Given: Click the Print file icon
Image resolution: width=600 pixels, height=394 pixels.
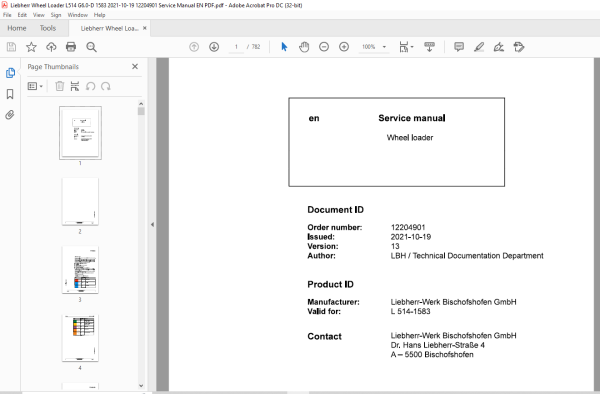Looking at the screenshot, I should pyautogui.click(x=71, y=47).
